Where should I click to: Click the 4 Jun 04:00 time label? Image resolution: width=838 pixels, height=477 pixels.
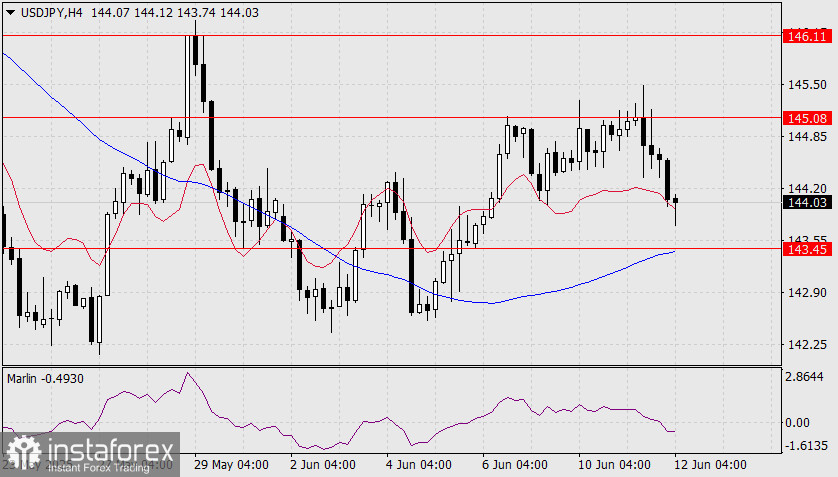(x=419, y=465)
